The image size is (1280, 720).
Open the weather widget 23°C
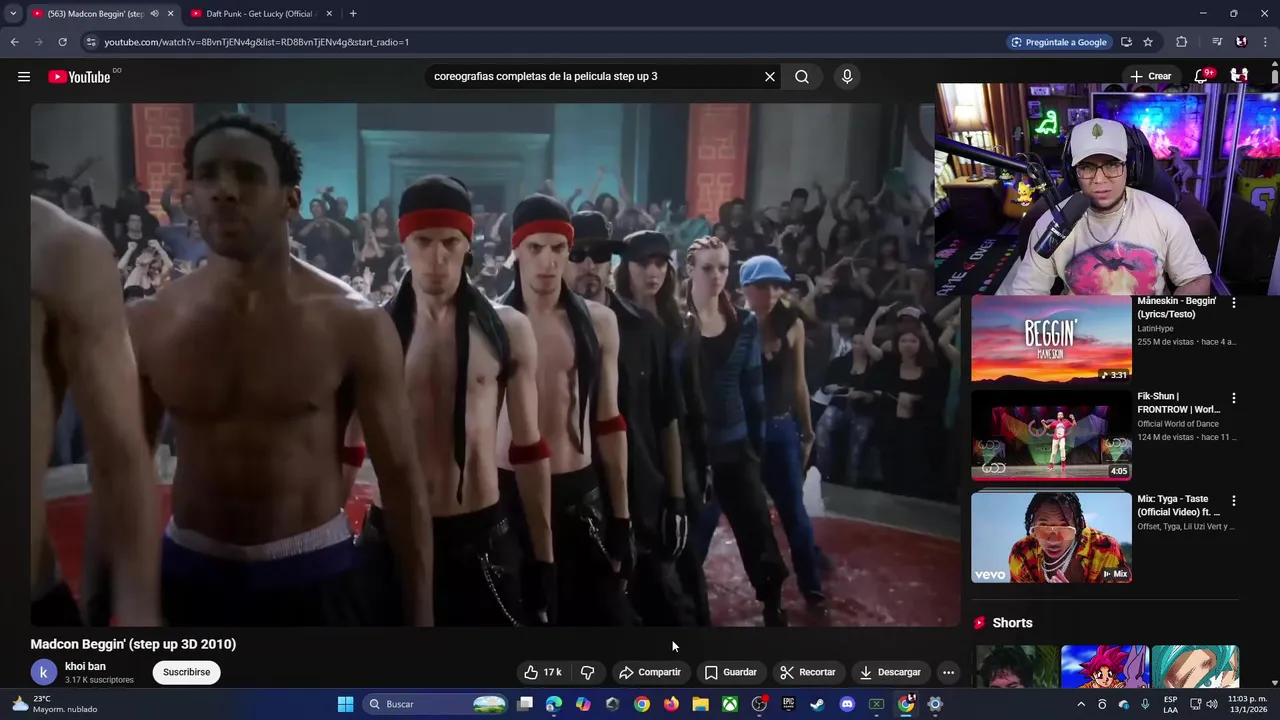54,704
